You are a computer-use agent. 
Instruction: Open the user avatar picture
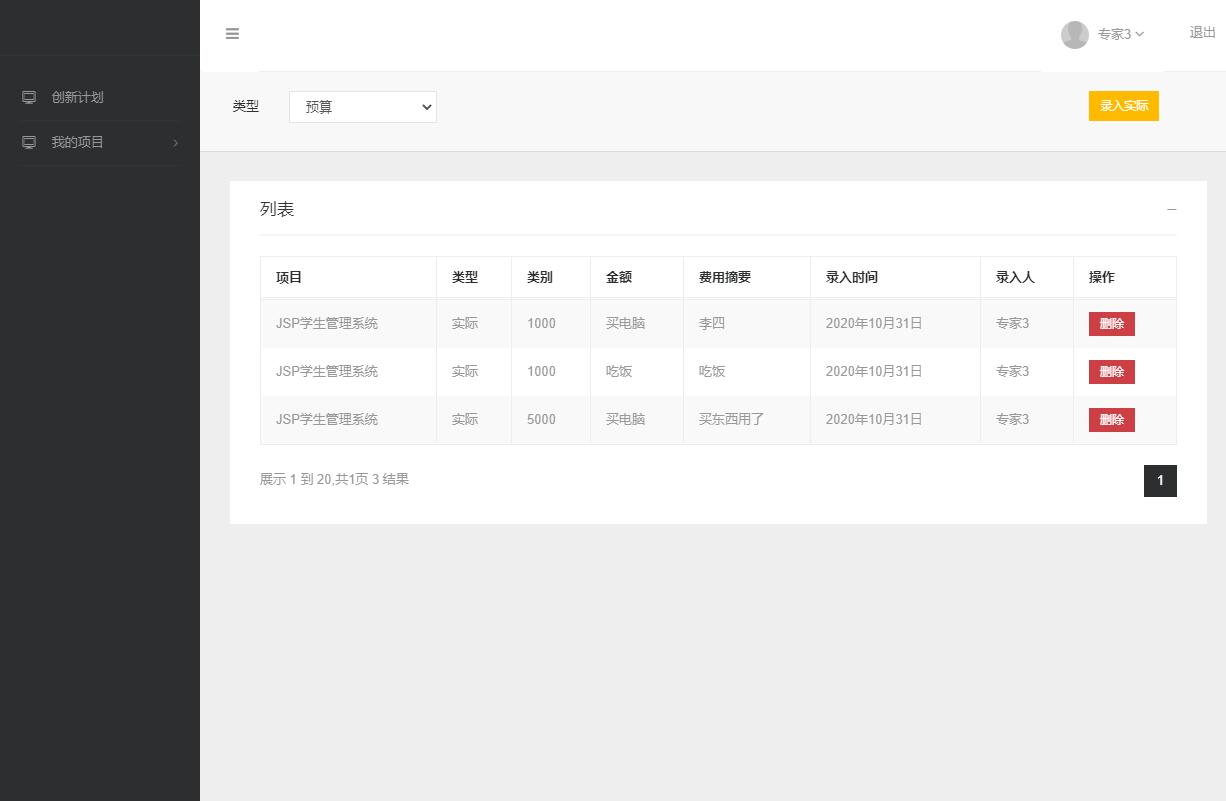click(x=1075, y=34)
